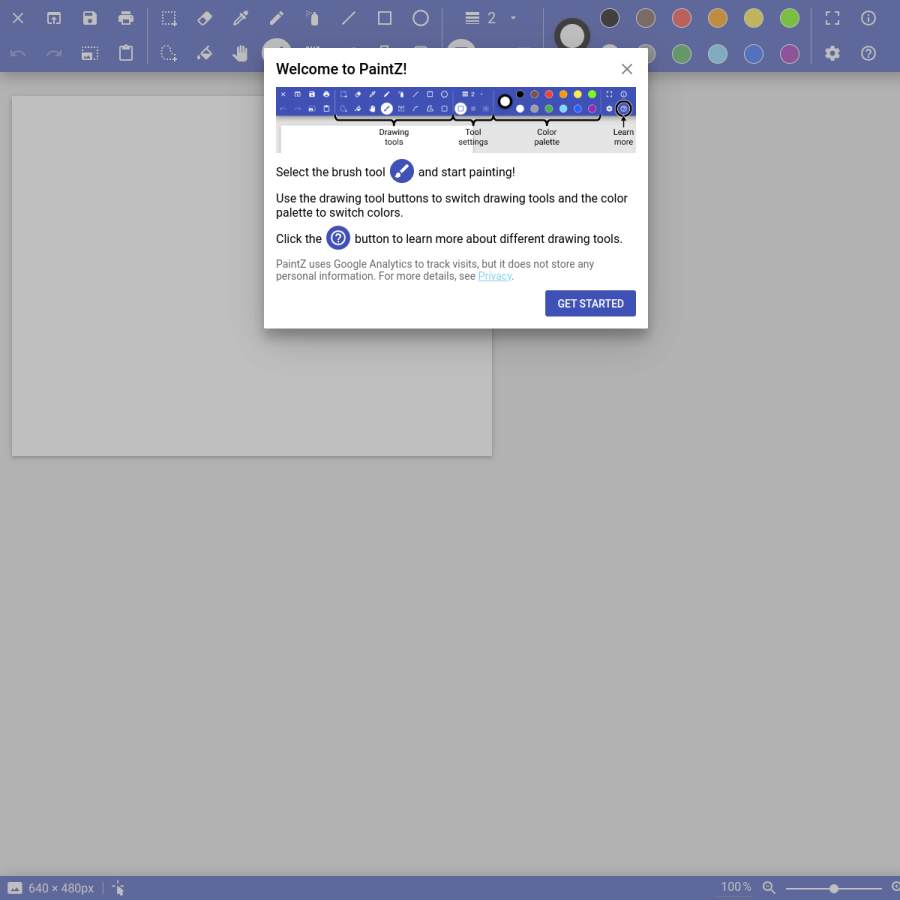Select the Line tool

[348, 18]
